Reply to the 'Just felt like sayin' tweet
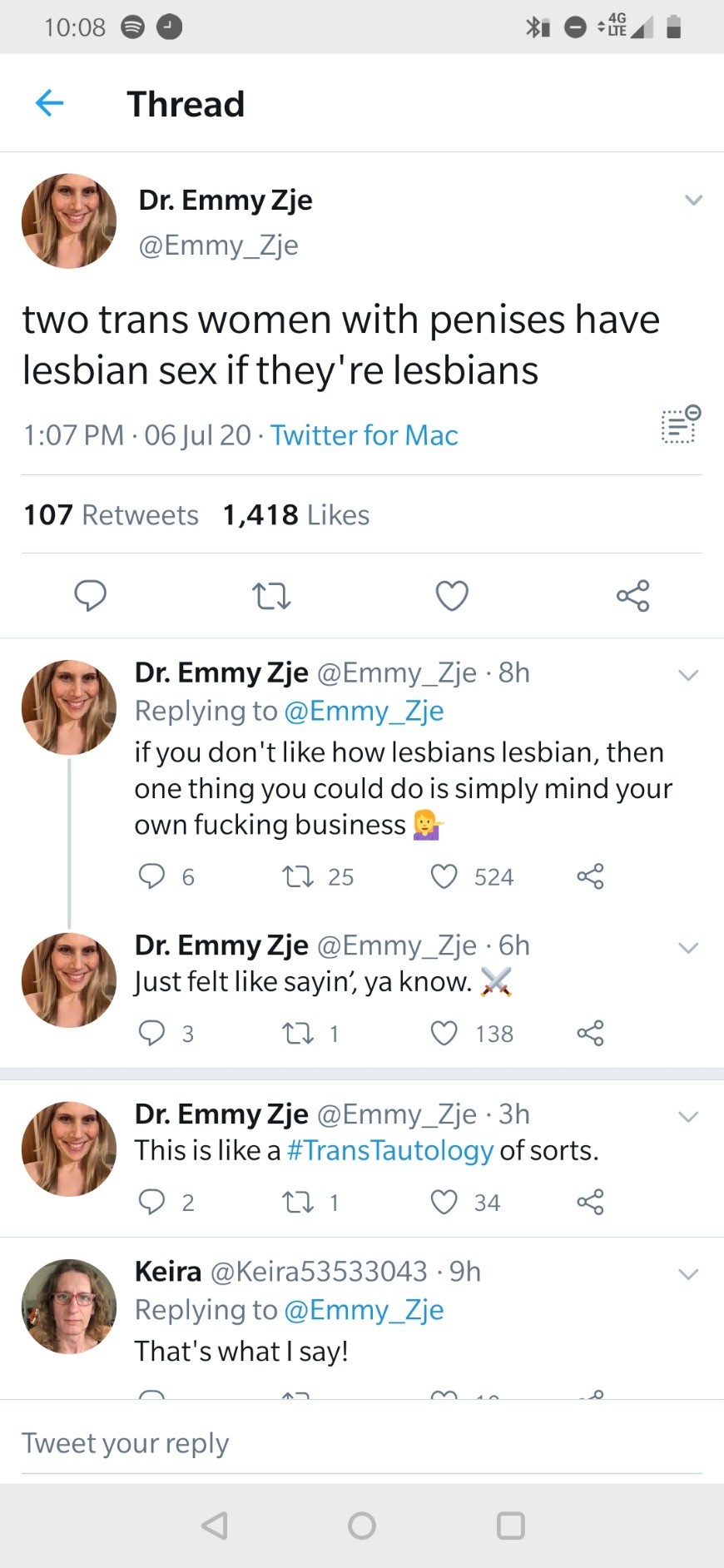The height and width of the screenshot is (1568, 724). coord(151,1033)
